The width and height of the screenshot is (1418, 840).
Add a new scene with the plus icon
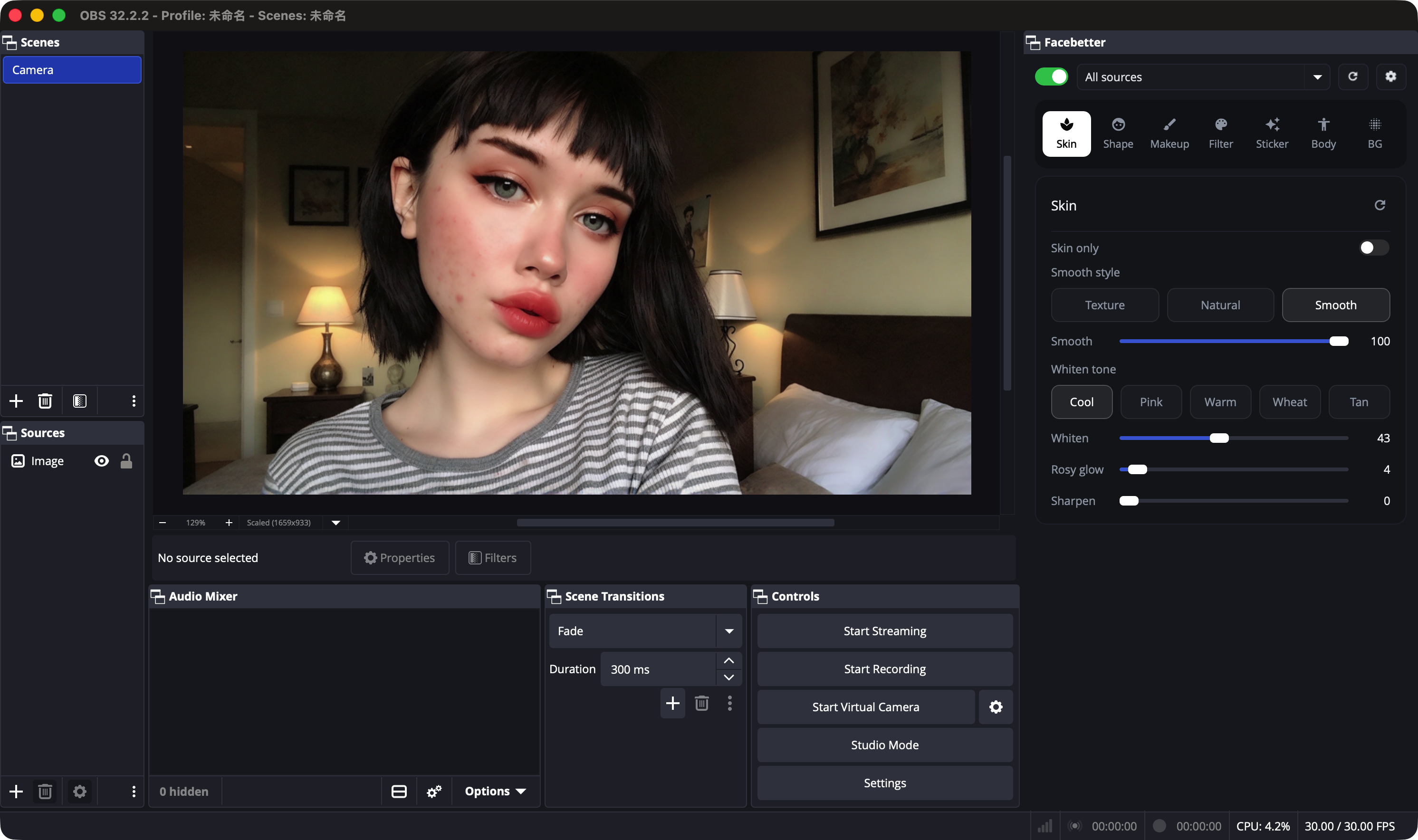point(16,401)
